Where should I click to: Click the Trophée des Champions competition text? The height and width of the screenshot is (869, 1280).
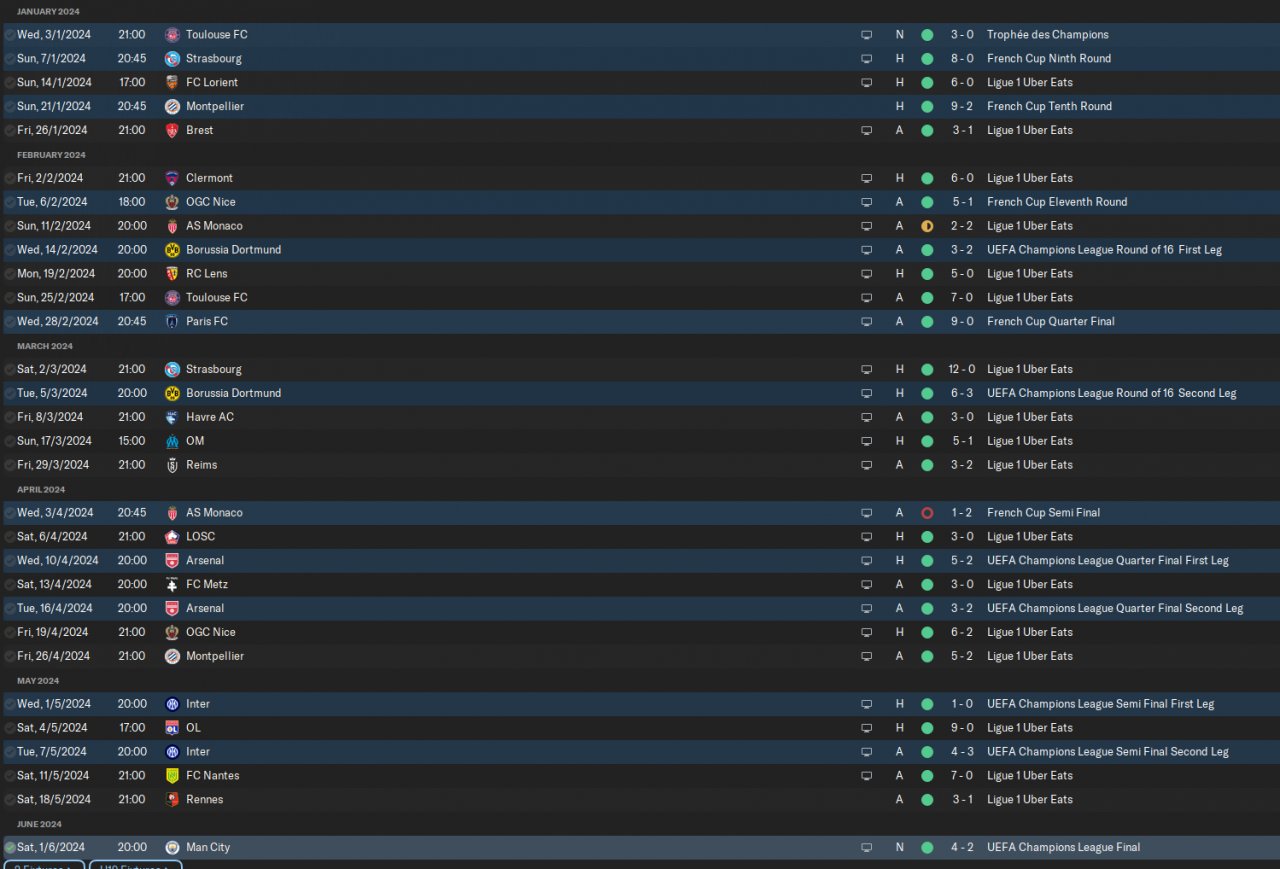point(1047,35)
